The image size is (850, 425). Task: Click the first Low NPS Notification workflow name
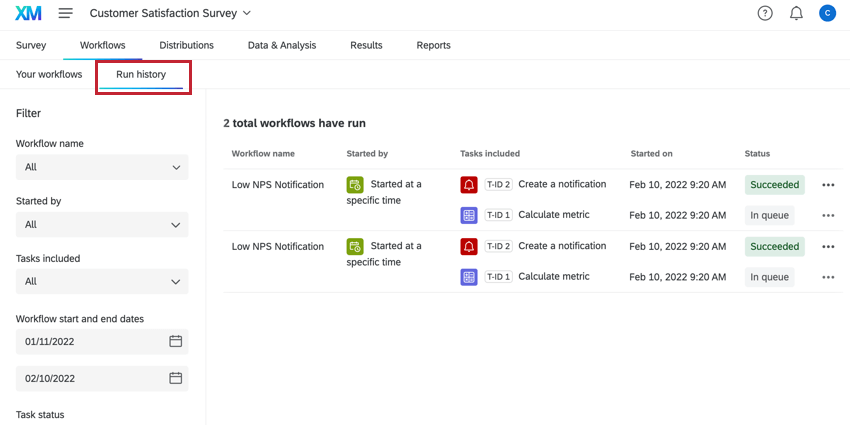click(278, 185)
